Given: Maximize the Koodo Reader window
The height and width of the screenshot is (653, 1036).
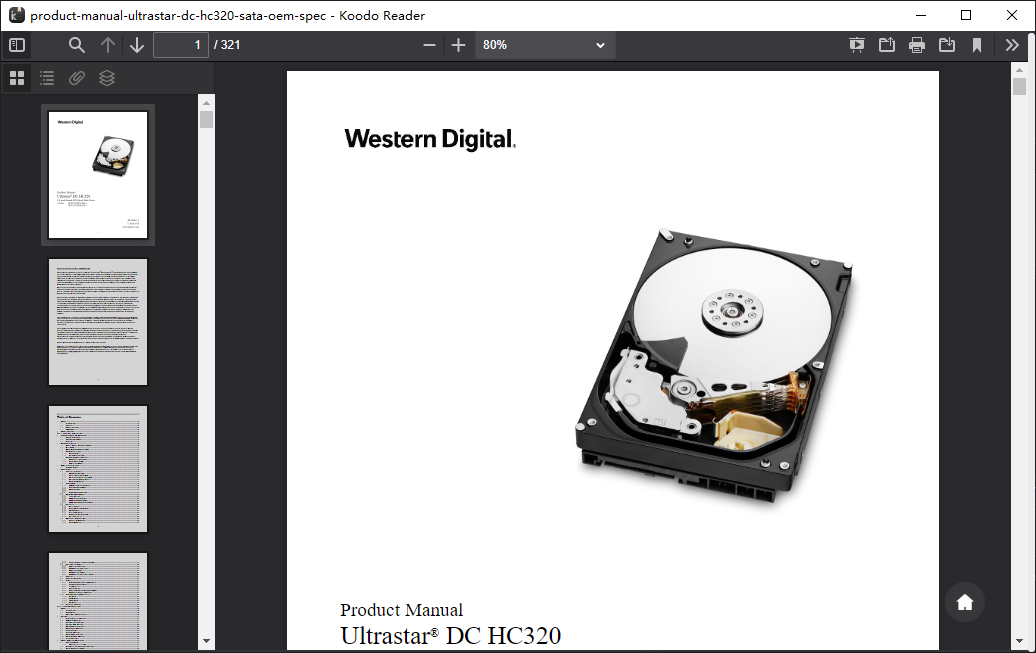Looking at the screenshot, I should tap(966, 15).
